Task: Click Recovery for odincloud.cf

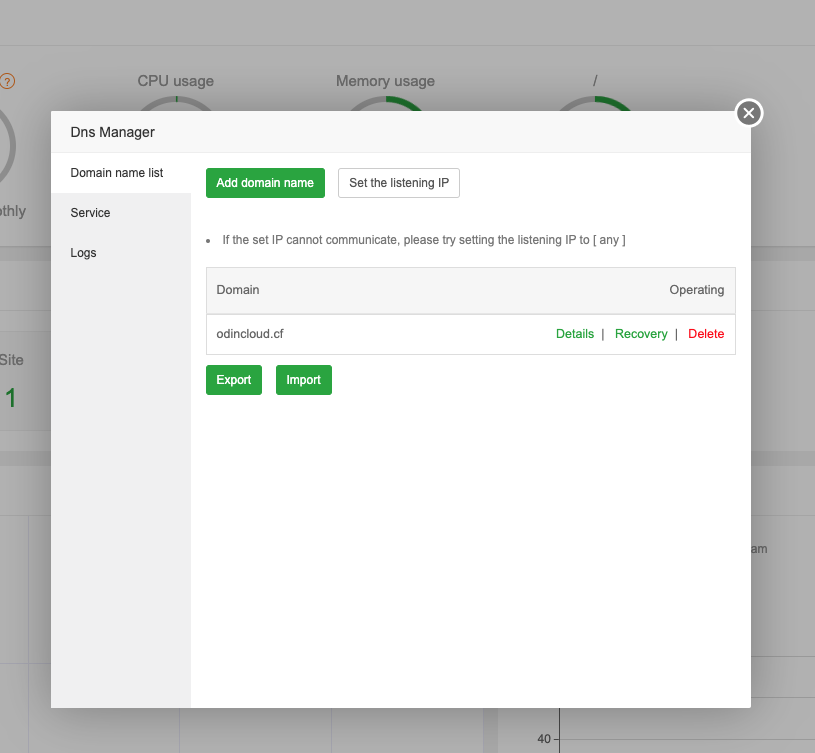Action: [641, 334]
